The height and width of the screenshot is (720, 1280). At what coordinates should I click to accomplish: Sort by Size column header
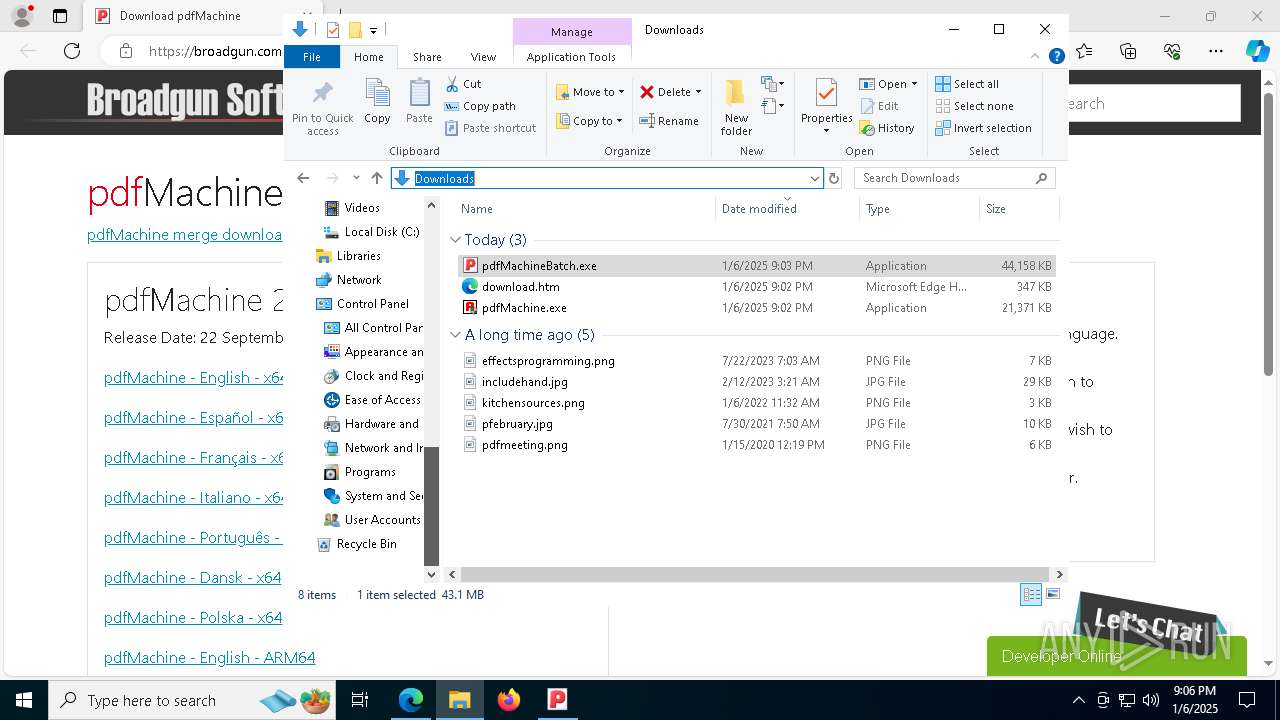[x=1018, y=209]
